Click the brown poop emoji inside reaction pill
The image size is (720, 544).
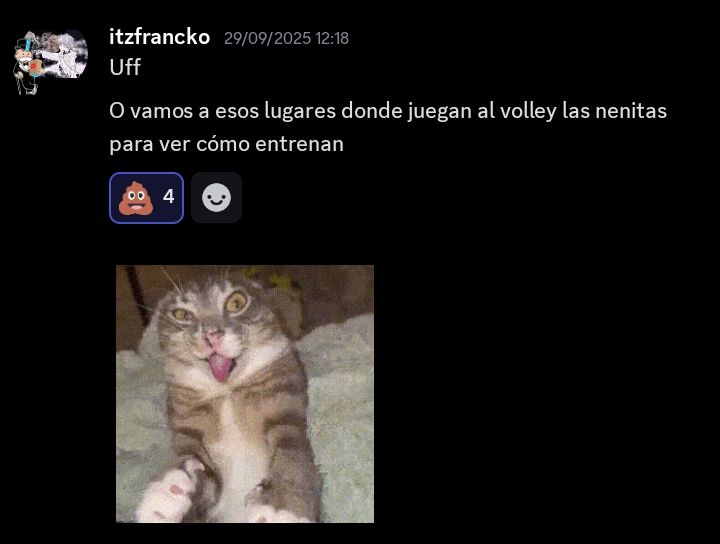[x=135, y=198]
